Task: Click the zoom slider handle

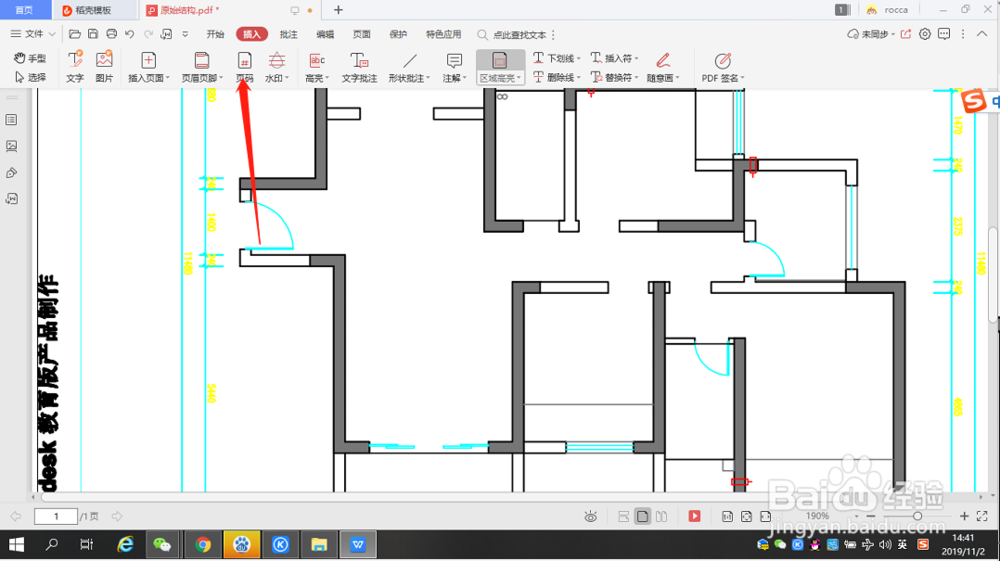Action: 917,516
